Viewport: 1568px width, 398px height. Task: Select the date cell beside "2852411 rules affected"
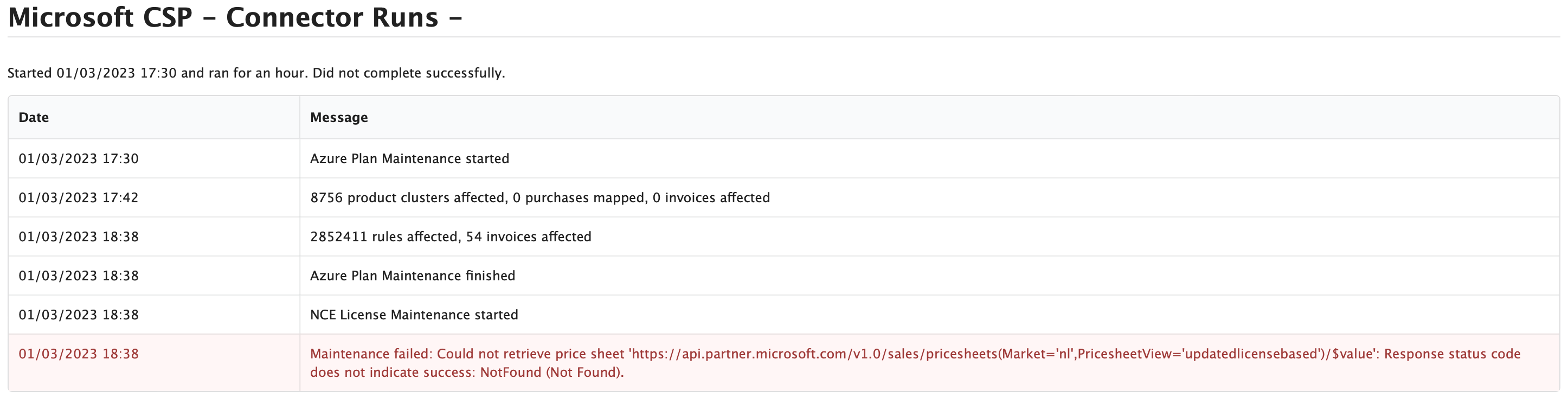(79, 237)
